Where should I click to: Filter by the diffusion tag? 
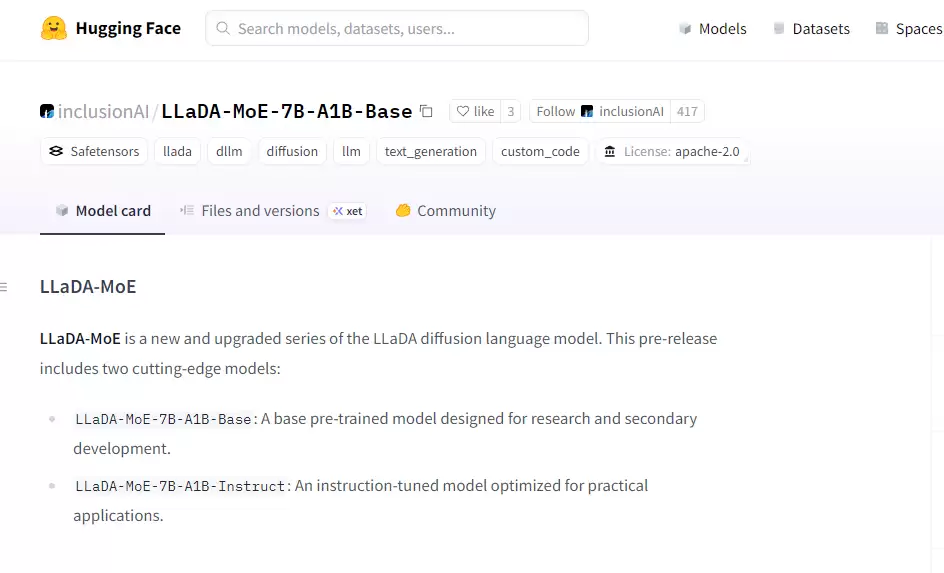[x=292, y=152]
